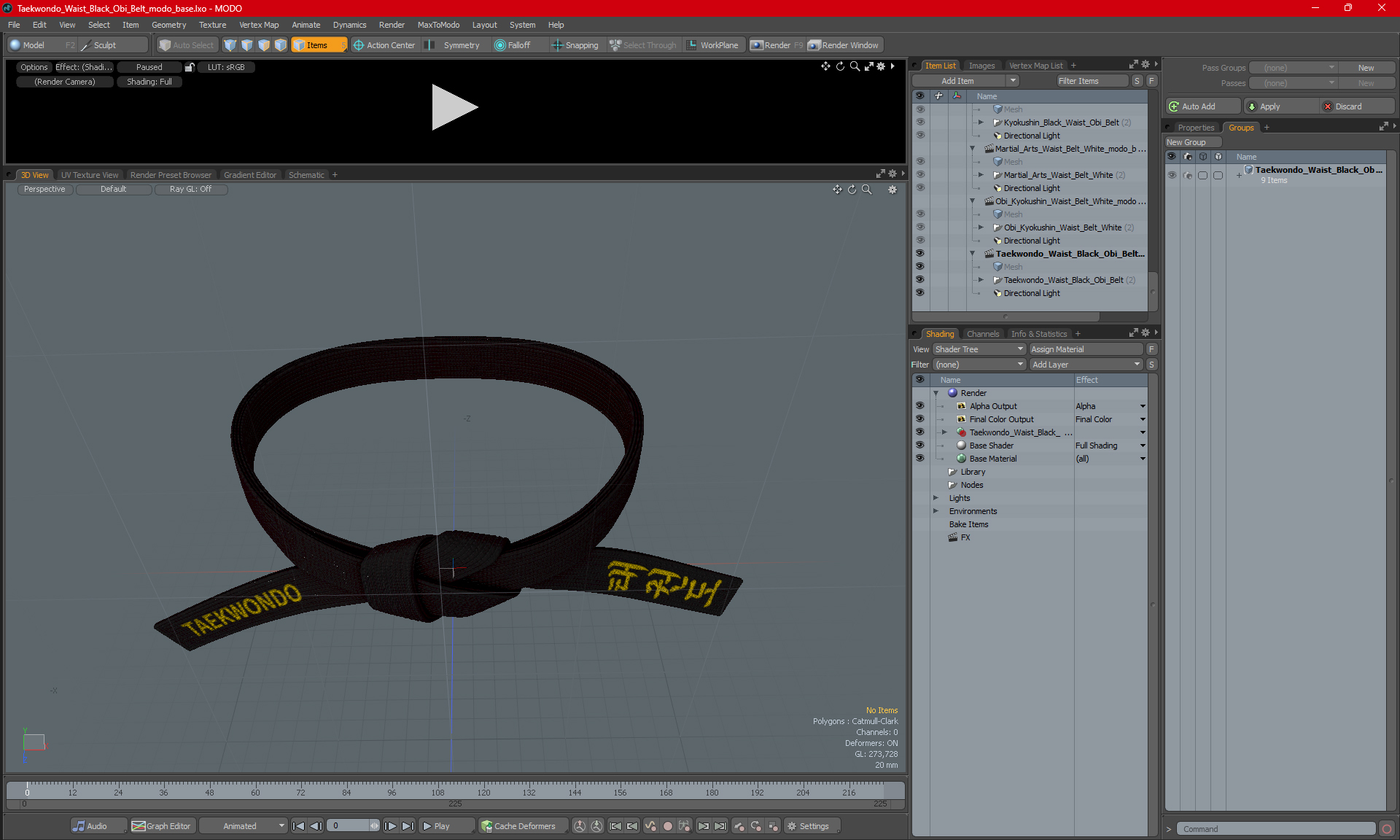This screenshot has height=840, width=1400.
Task: Click frame 120 on the timeline
Action: [x=483, y=792]
